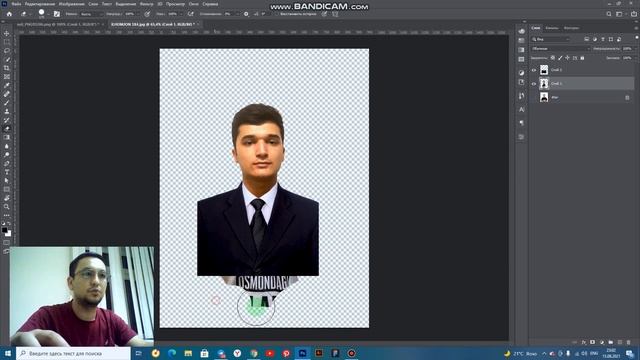Select the Healing Brush tool

[7, 94]
